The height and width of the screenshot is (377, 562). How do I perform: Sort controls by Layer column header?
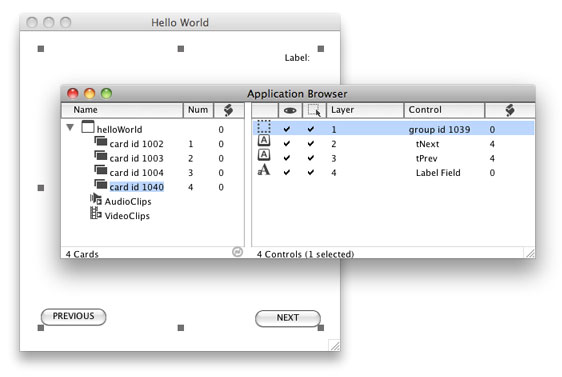(365, 110)
